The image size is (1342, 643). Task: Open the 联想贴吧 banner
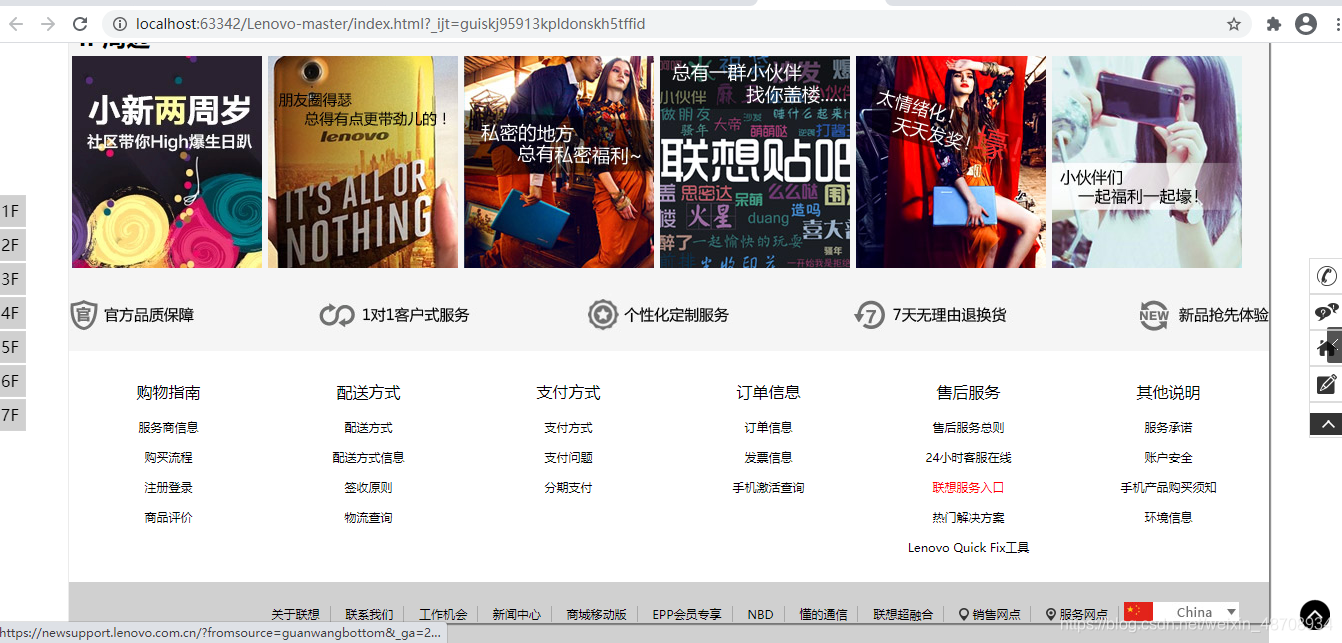coord(755,162)
